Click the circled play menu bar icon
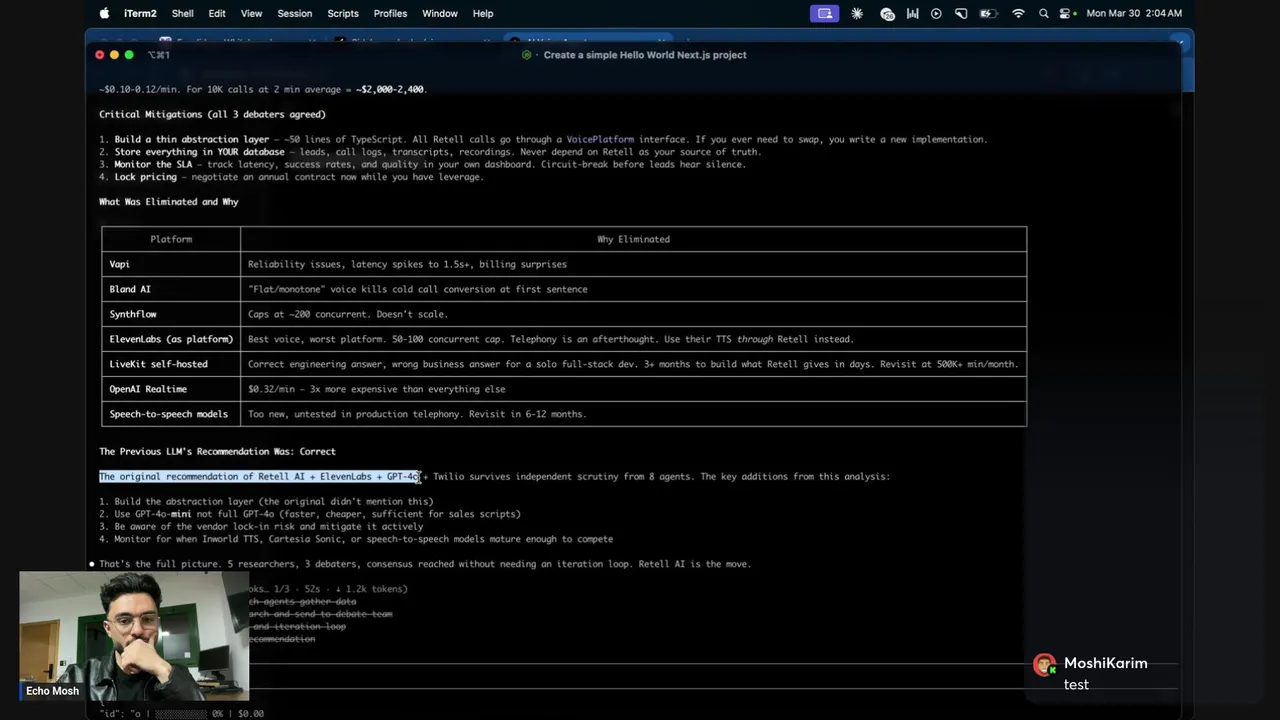Screen dimensions: 1280x720 (936, 13)
